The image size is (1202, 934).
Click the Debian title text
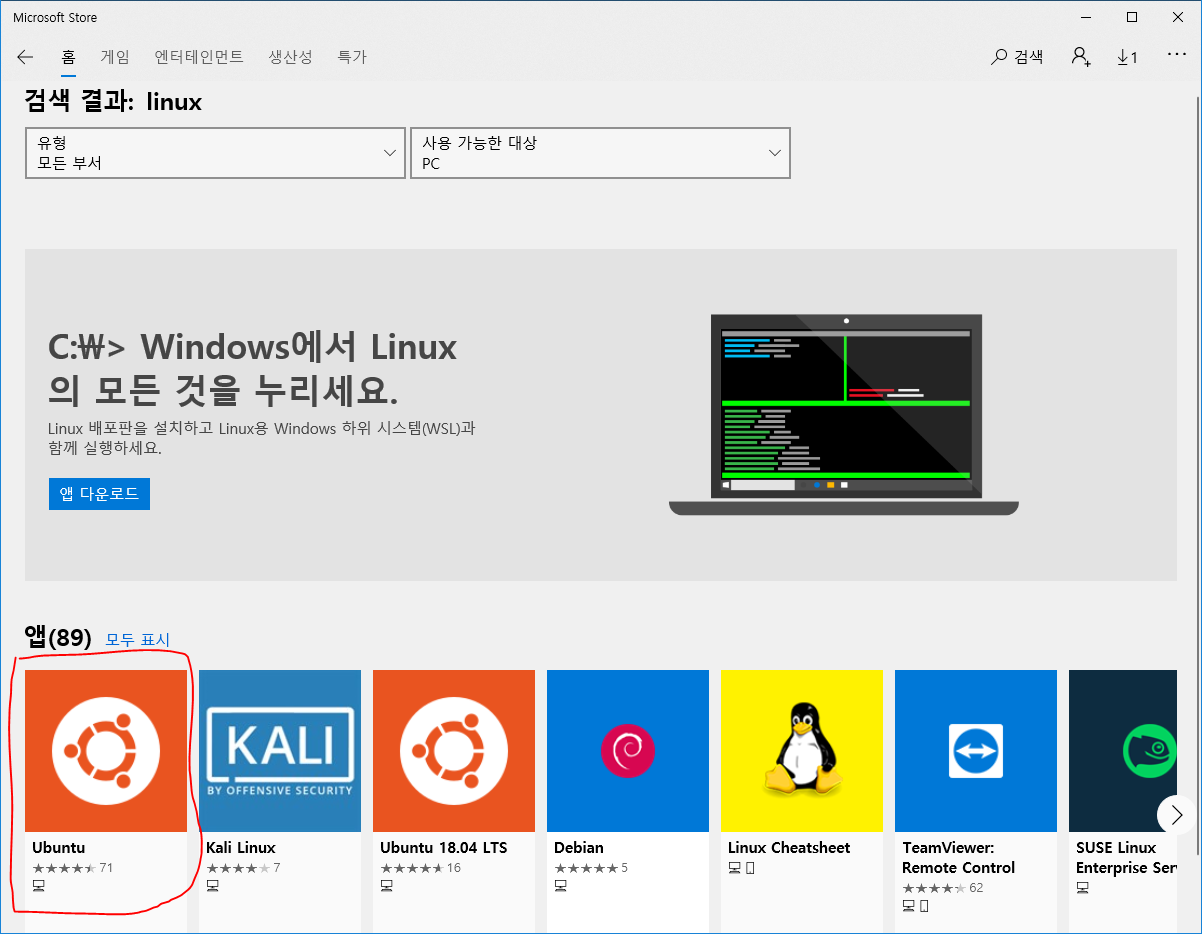(x=579, y=848)
